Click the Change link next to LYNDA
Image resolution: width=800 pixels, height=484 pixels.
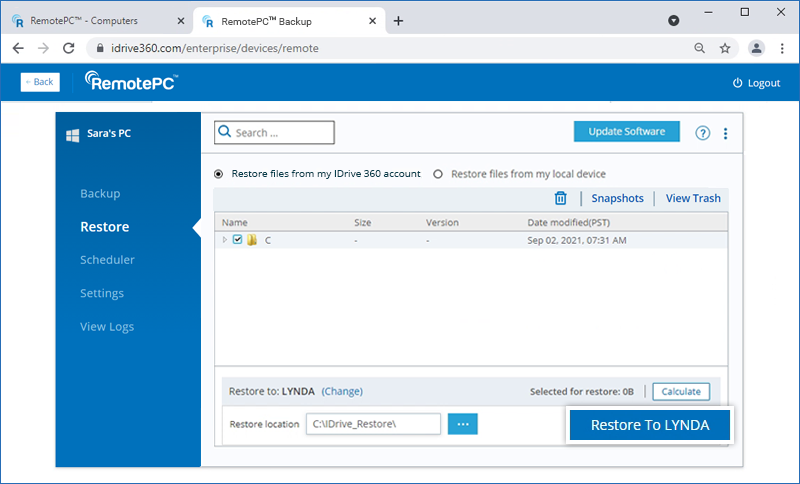(x=342, y=391)
